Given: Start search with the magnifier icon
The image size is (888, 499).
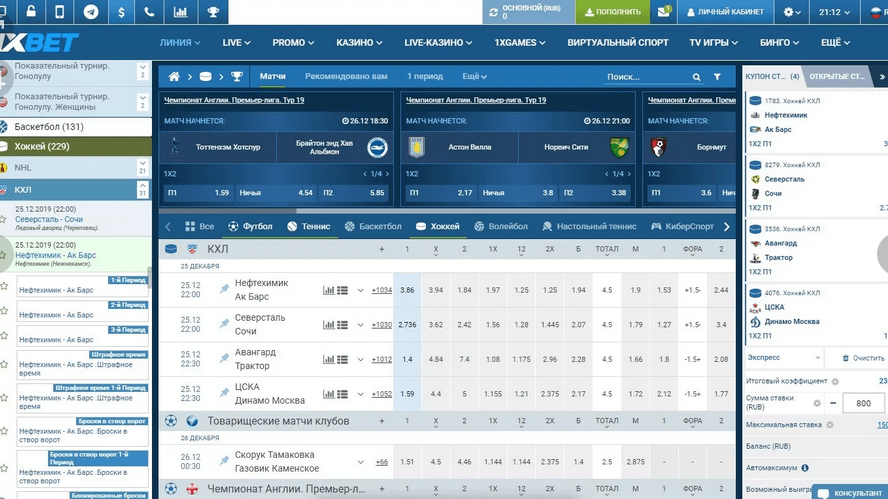Looking at the screenshot, I should click(x=697, y=77).
